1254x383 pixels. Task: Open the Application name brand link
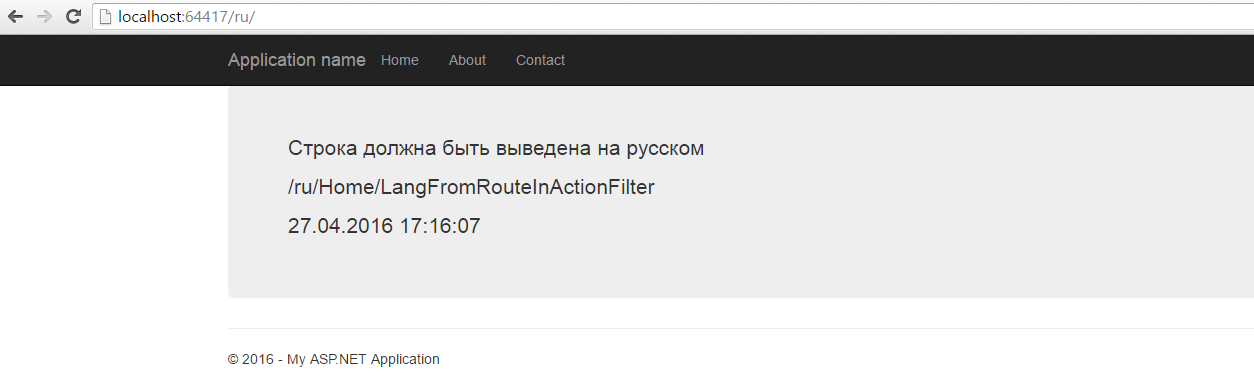(297, 60)
